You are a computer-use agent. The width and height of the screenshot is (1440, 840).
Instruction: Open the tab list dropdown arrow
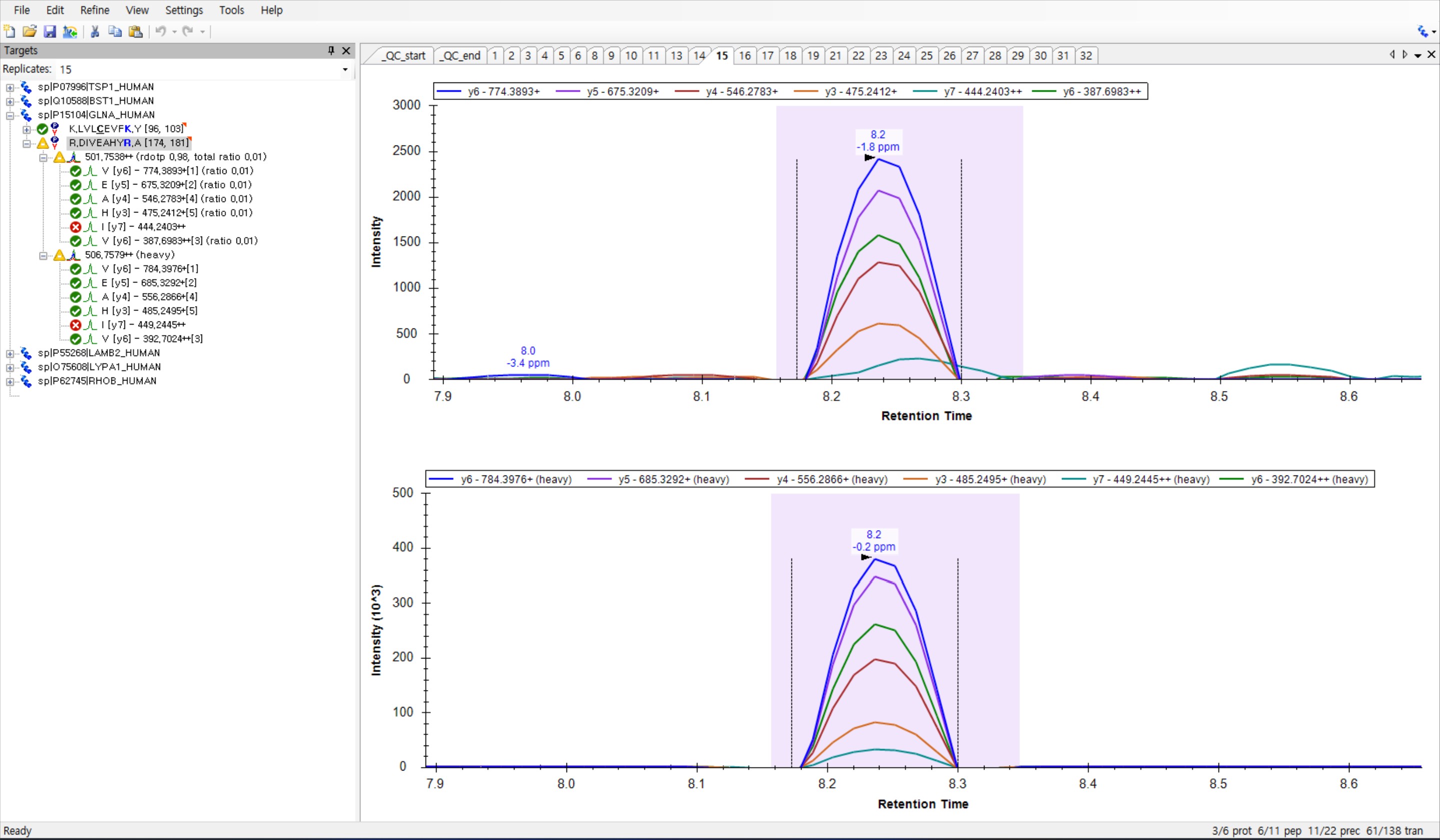click(x=1417, y=55)
